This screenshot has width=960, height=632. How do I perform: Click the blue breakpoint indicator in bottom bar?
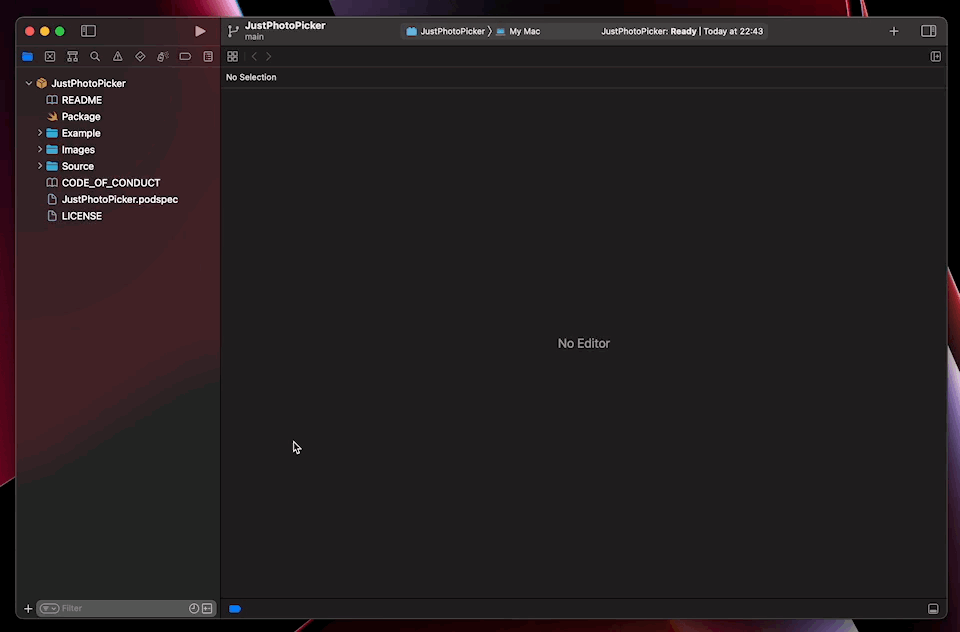(x=234, y=608)
